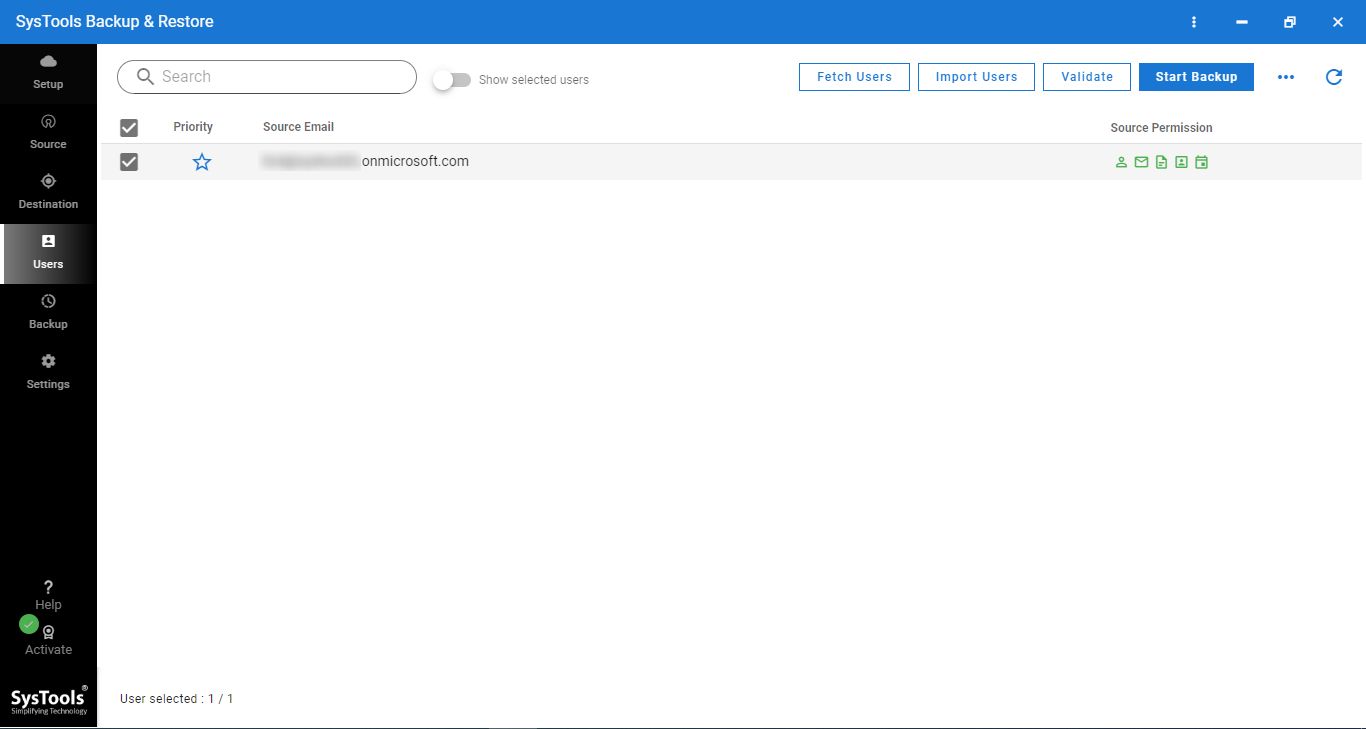Click Fetch Users button
Viewport: 1366px width, 729px height.
point(854,77)
